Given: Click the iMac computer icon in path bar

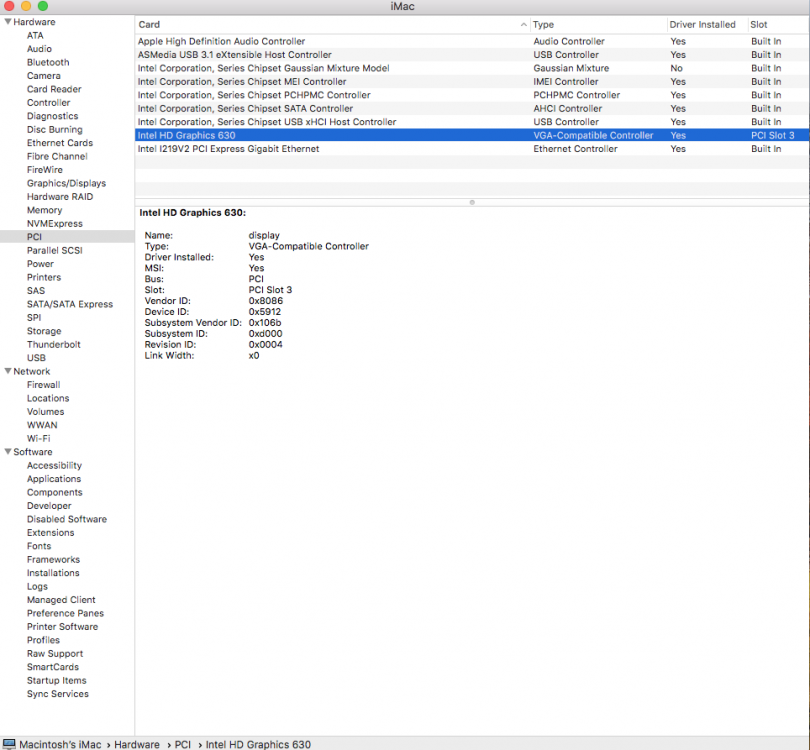Looking at the screenshot, I should point(9,744).
